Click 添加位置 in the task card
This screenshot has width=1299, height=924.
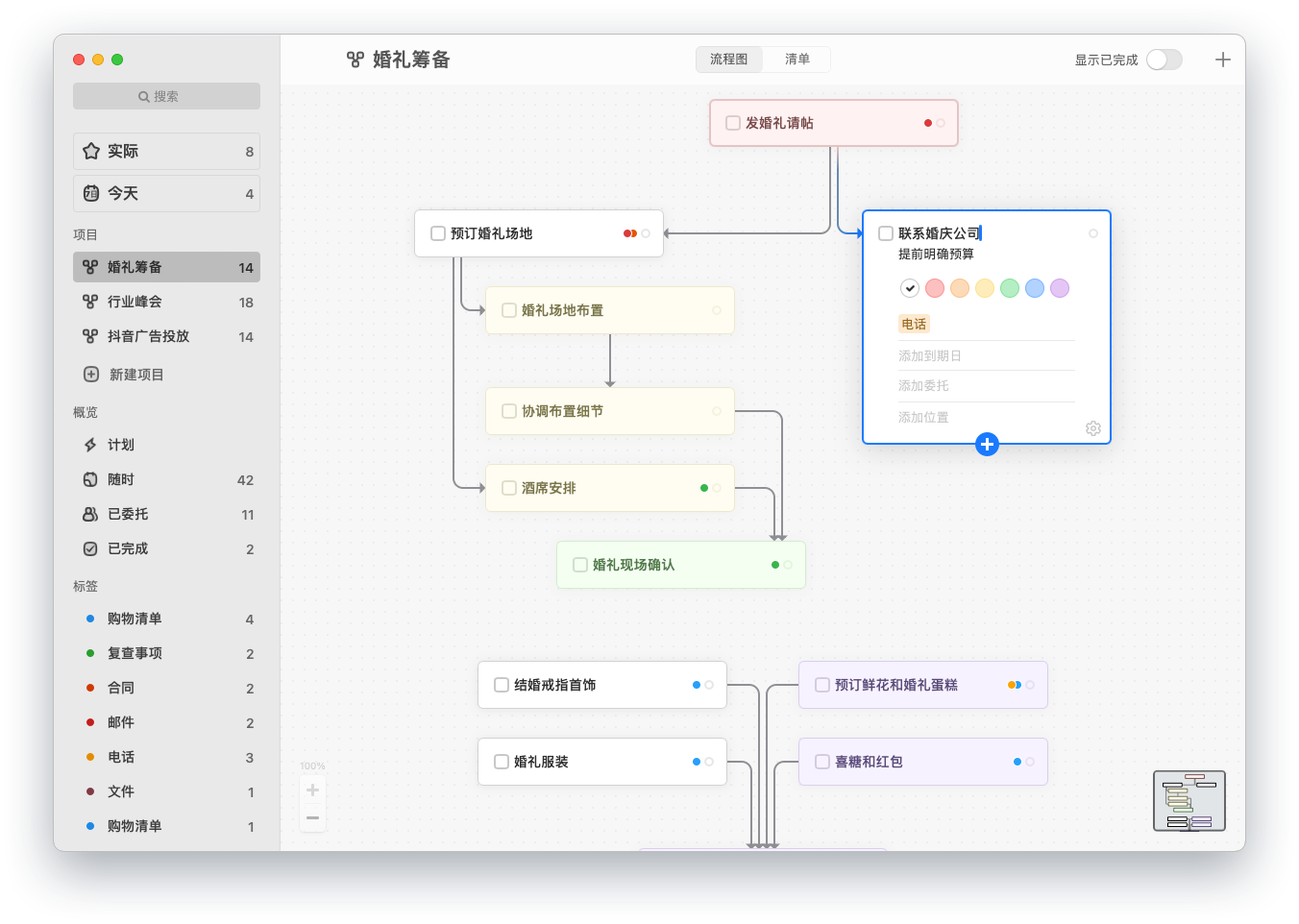[923, 417]
